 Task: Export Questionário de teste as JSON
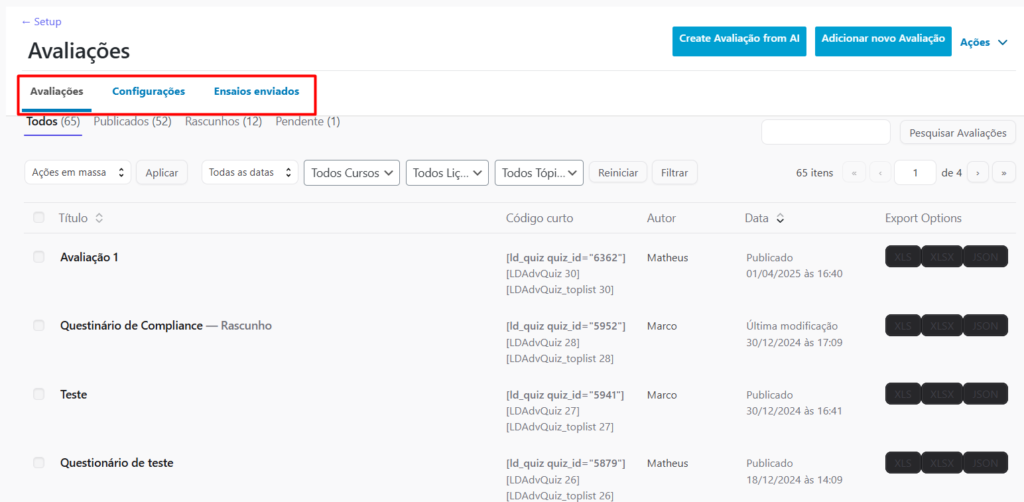point(985,463)
